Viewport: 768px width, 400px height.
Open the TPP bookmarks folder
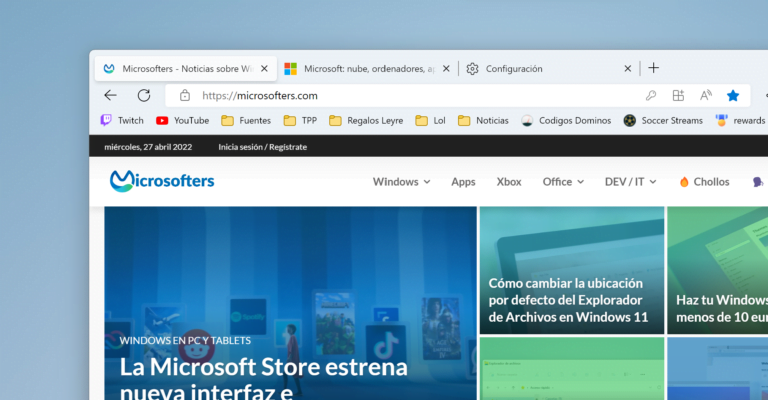[x=300, y=120]
